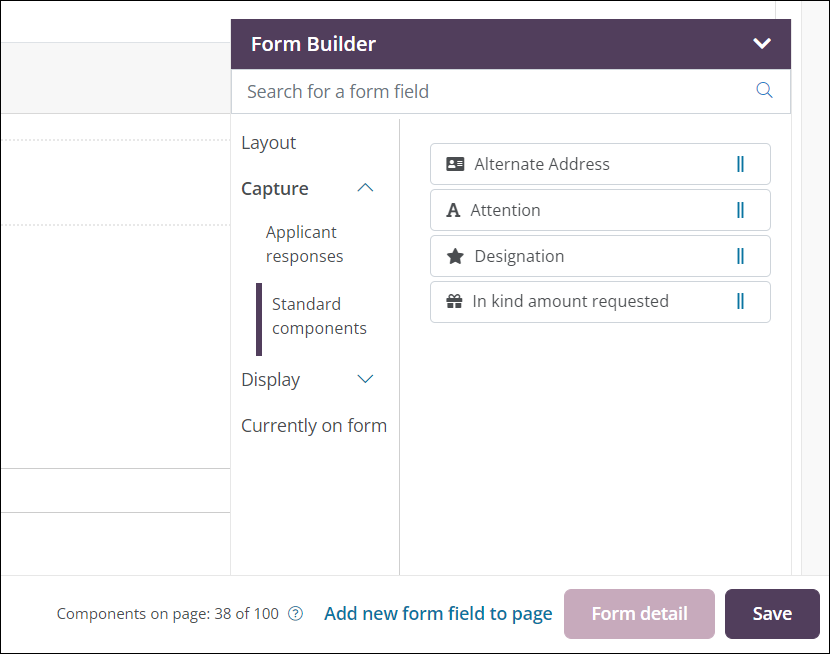The height and width of the screenshot is (654, 830).
Task: Click the In kind amount drag handle
Action: [x=740, y=301]
